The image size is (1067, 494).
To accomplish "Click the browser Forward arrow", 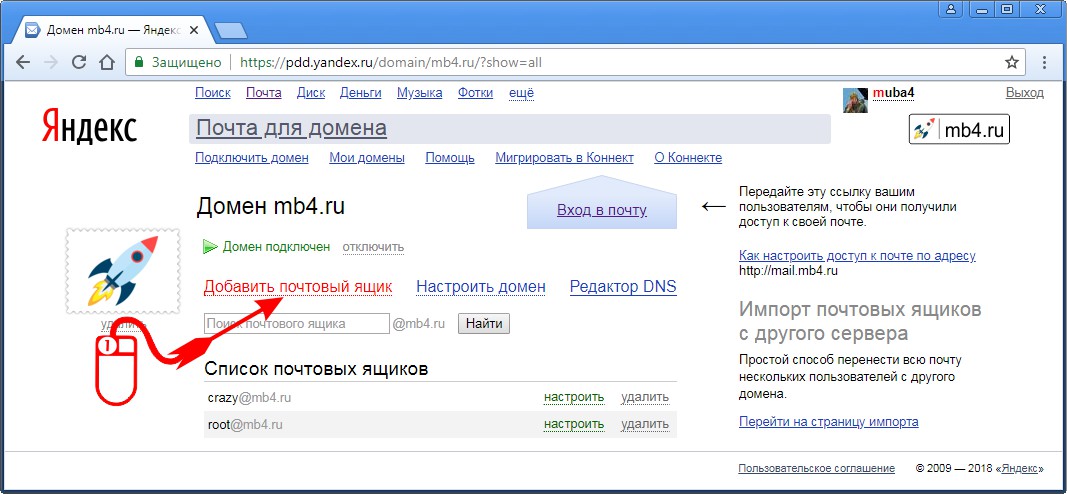I will pos(51,63).
